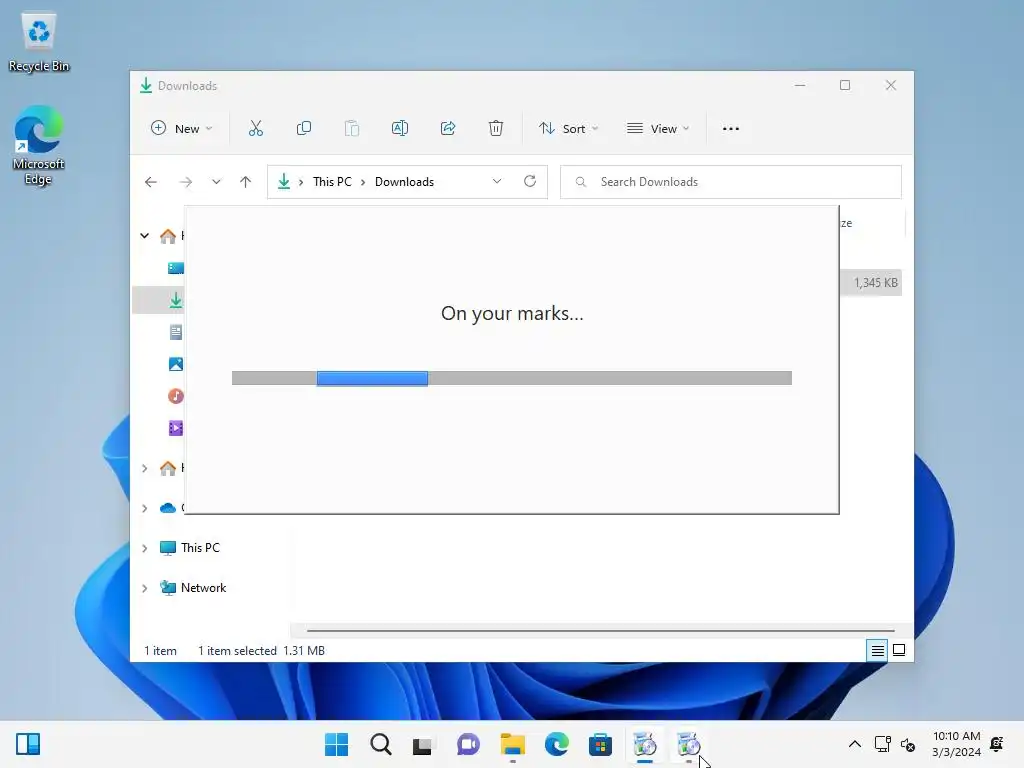Open clock and date 10:10 AM
This screenshot has width=1024, height=768.
point(957,744)
